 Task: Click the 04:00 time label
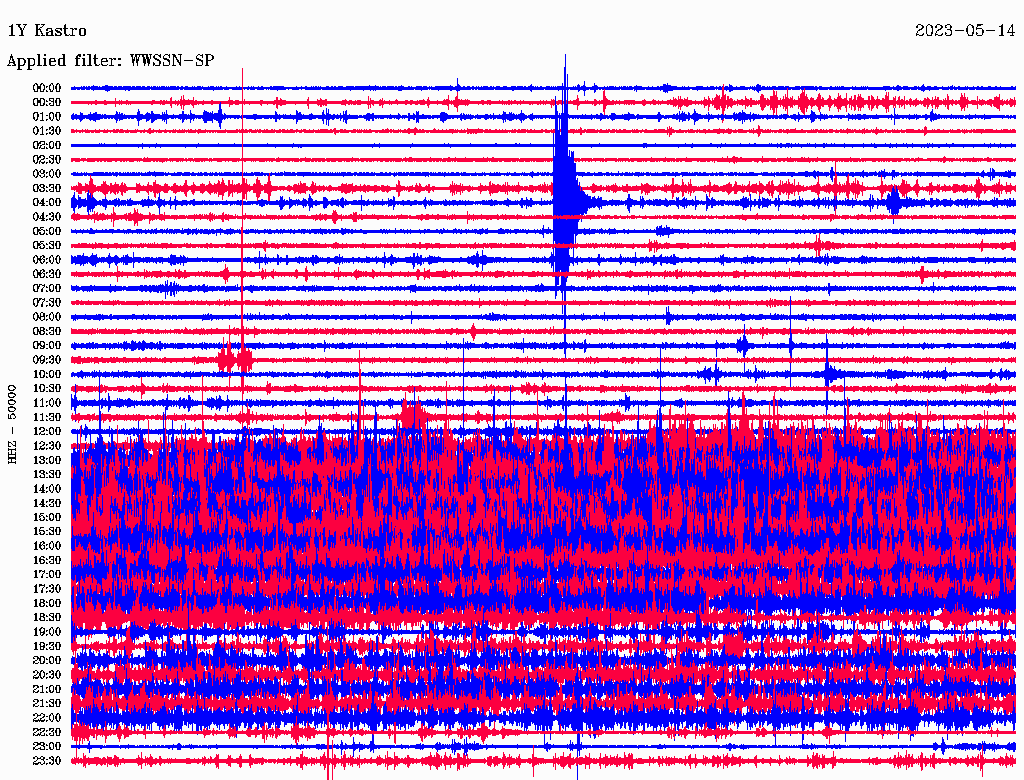[x=47, y=203]
